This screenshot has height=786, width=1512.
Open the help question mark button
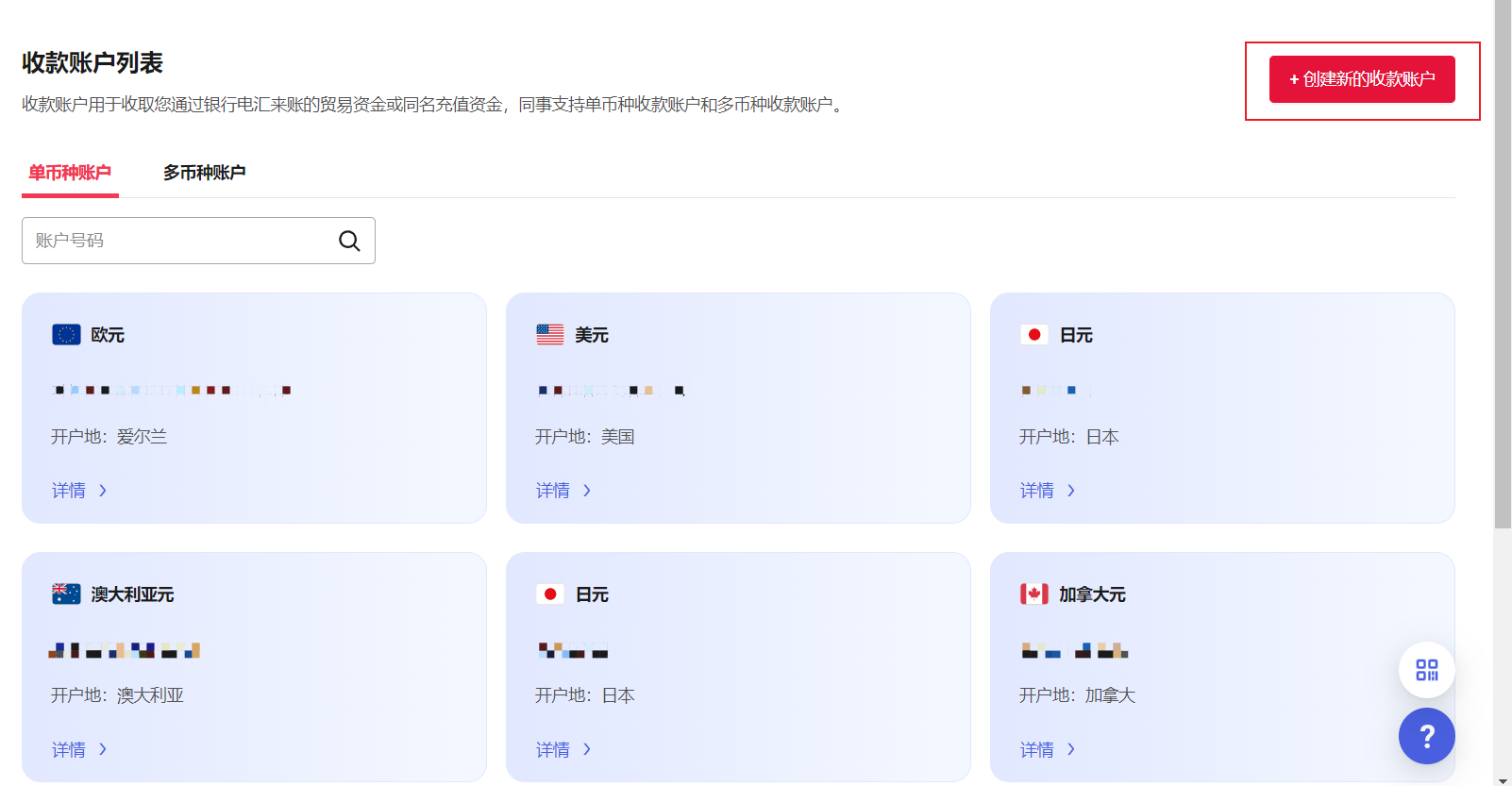point(1426,736)
